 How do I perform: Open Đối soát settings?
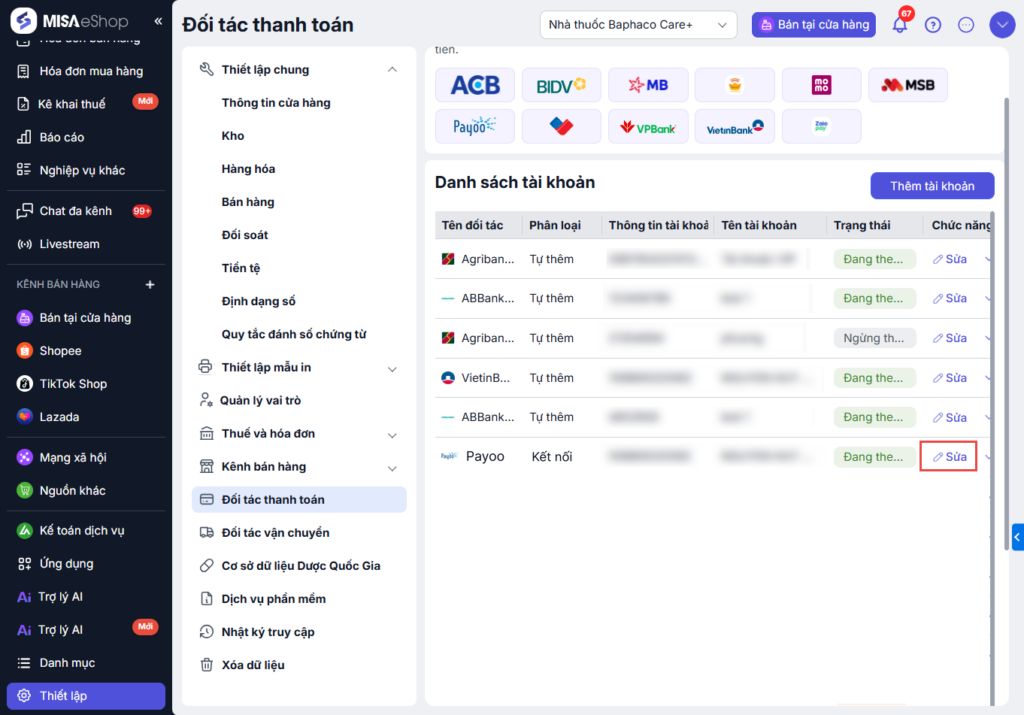(244, 235)
